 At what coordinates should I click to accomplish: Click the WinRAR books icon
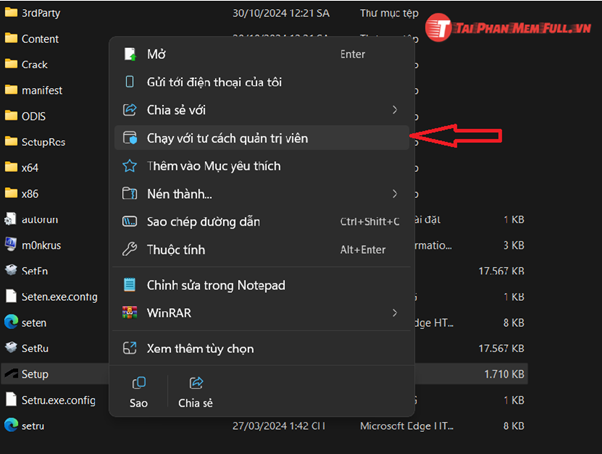click(129, 313)
